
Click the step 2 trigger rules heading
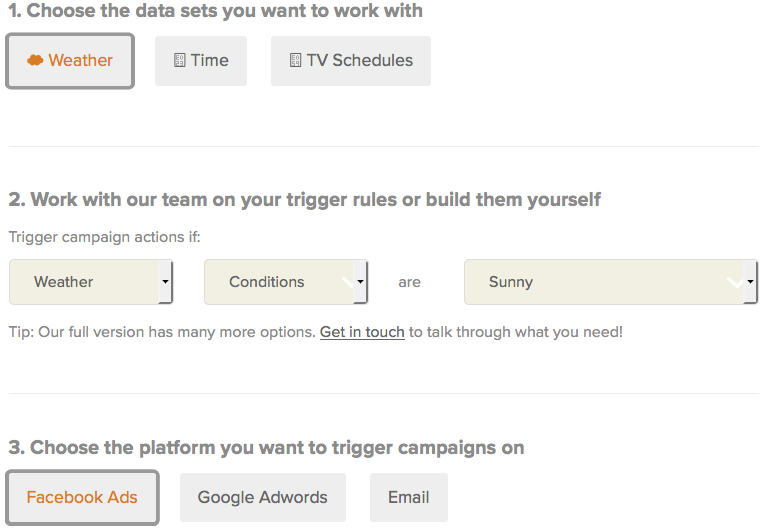pyautogui.click(x=304, y=199)
